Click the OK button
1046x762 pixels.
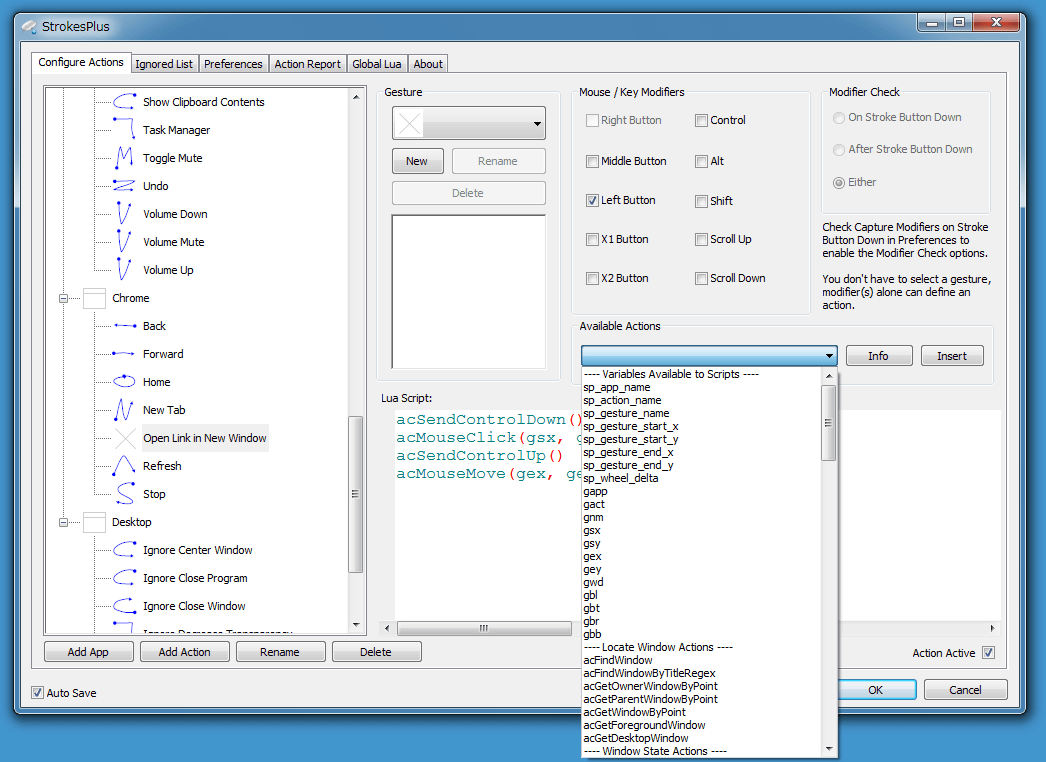pyautogui.click(x=876, y=689)
